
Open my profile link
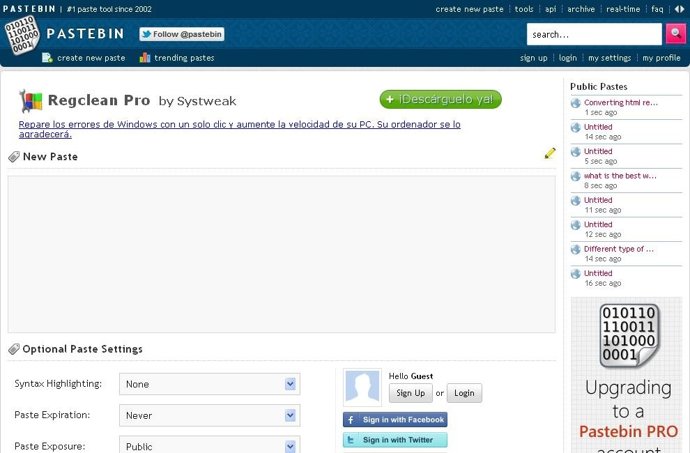pyautogui.click(x=661, y=58)
